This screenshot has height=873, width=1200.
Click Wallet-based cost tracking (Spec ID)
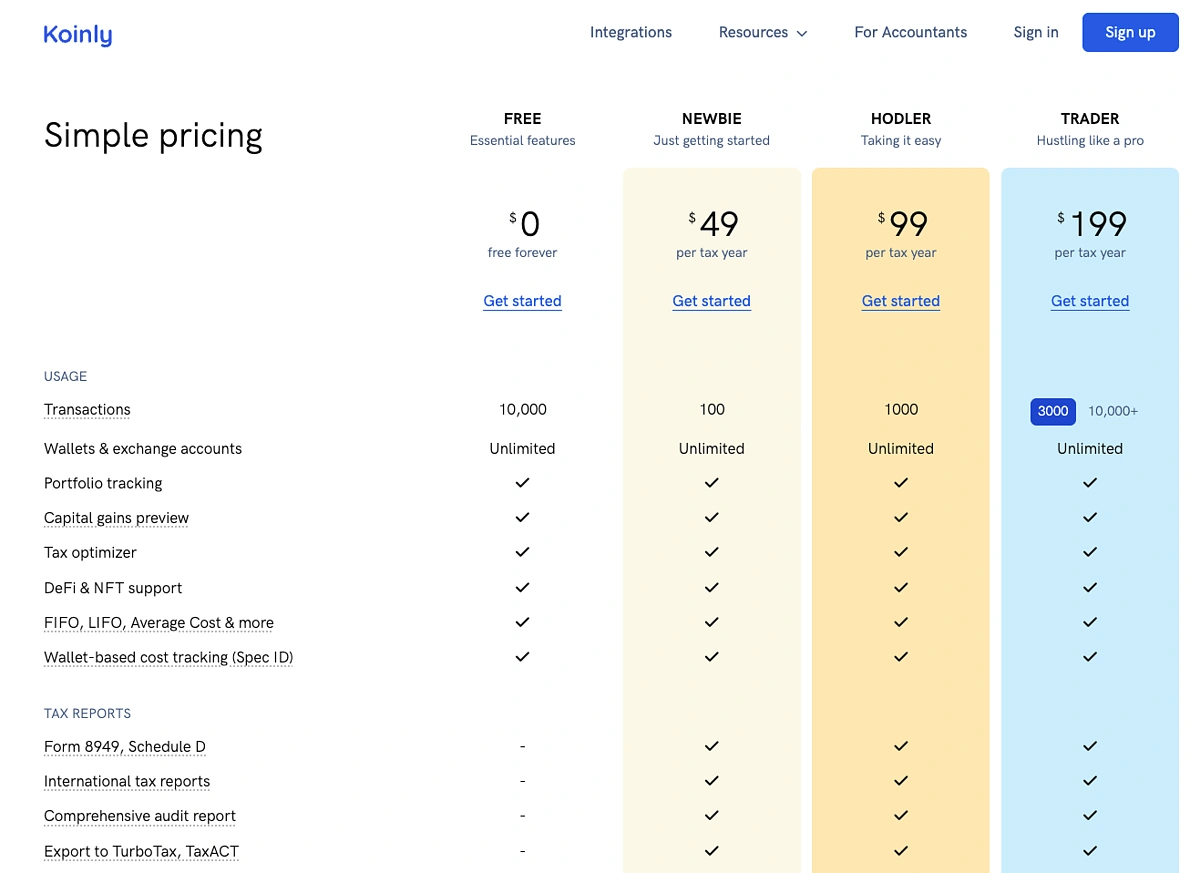pyautogui.click(x=168, y=658)
